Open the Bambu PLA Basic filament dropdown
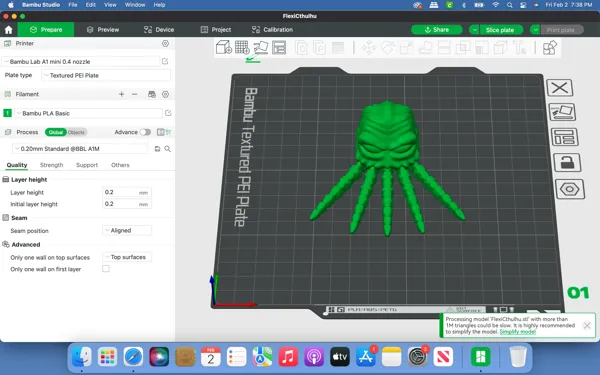The image size is (600, 375). 88,113
